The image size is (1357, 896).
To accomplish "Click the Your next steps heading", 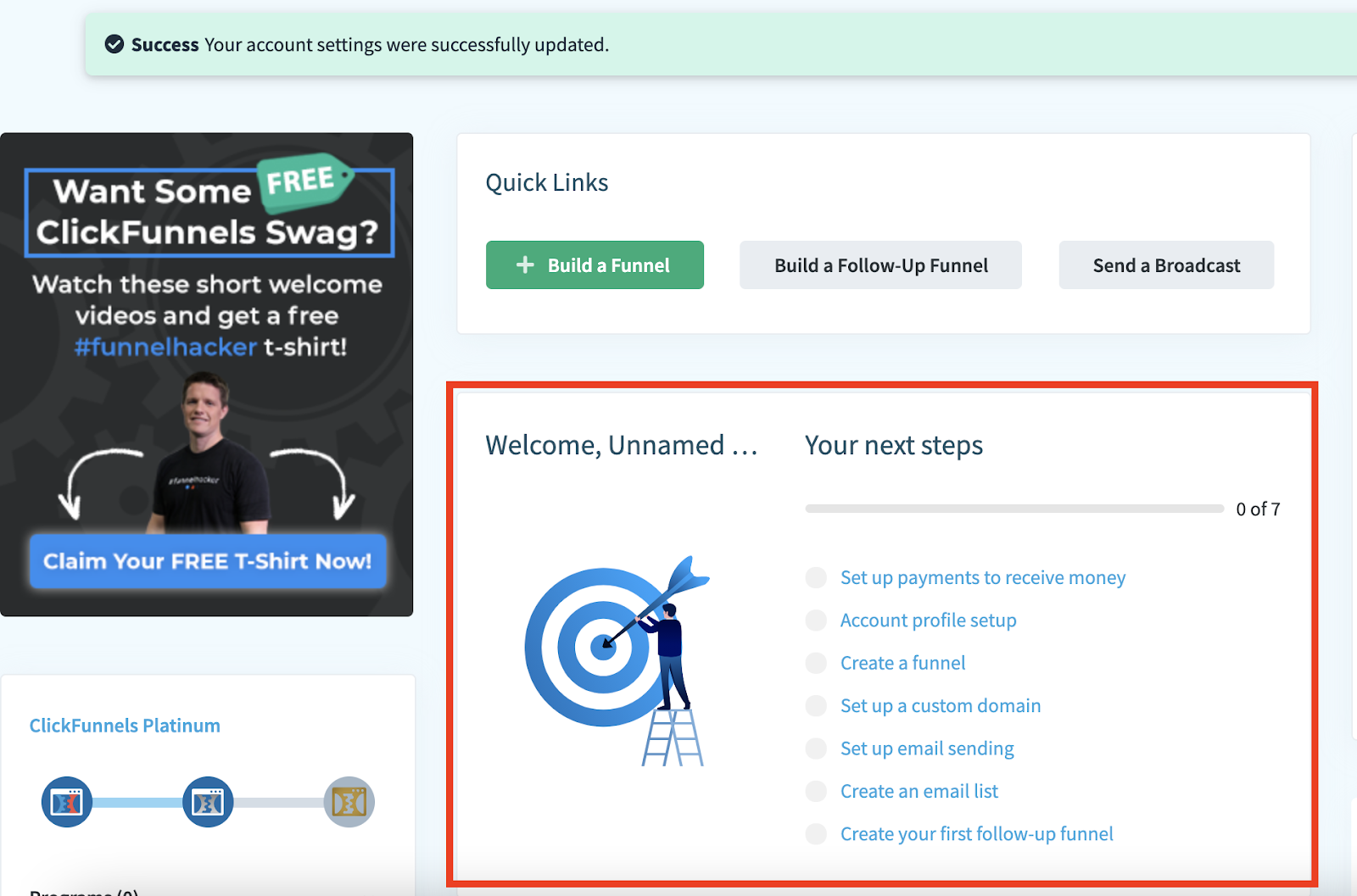I will pyautogui.click(x=894, y=446).
